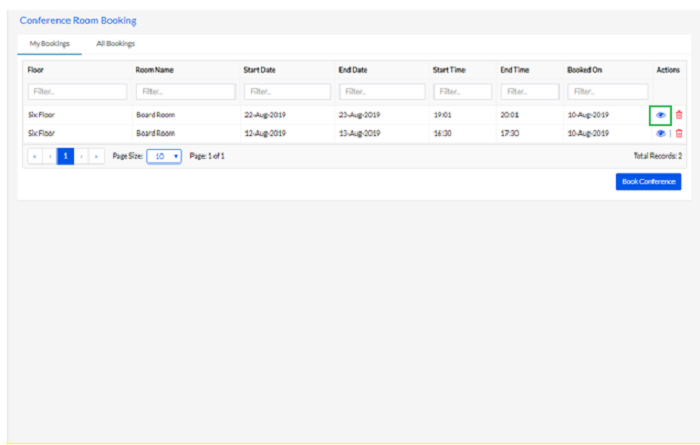Sort by the End Date column header

click(353, 70)
